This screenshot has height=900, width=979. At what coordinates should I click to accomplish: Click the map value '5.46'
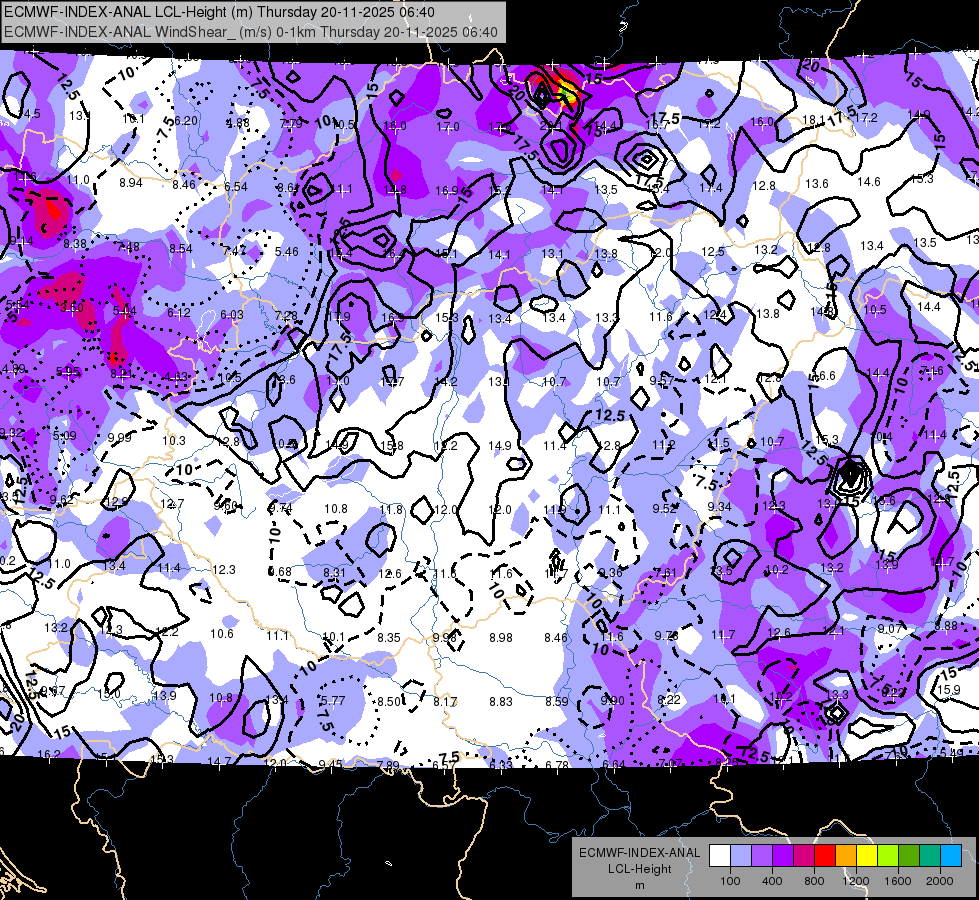coord(287,252)
